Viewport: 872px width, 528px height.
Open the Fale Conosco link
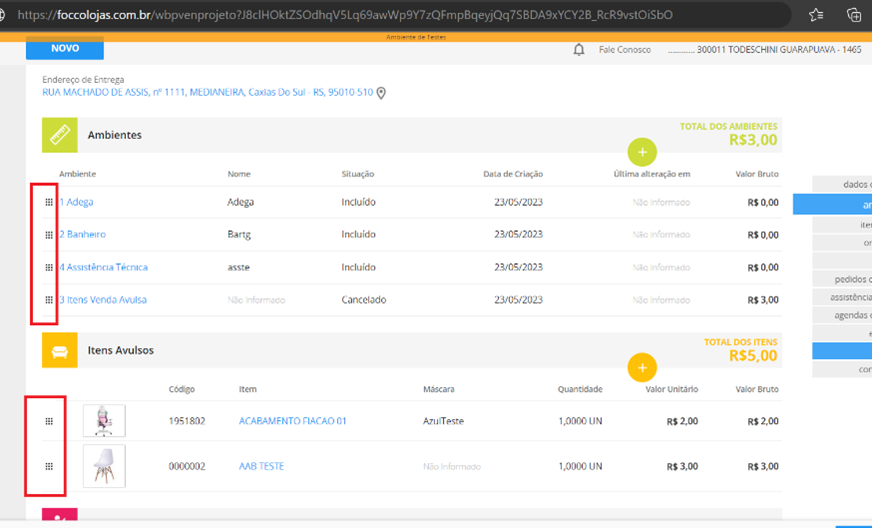[625, 50]
